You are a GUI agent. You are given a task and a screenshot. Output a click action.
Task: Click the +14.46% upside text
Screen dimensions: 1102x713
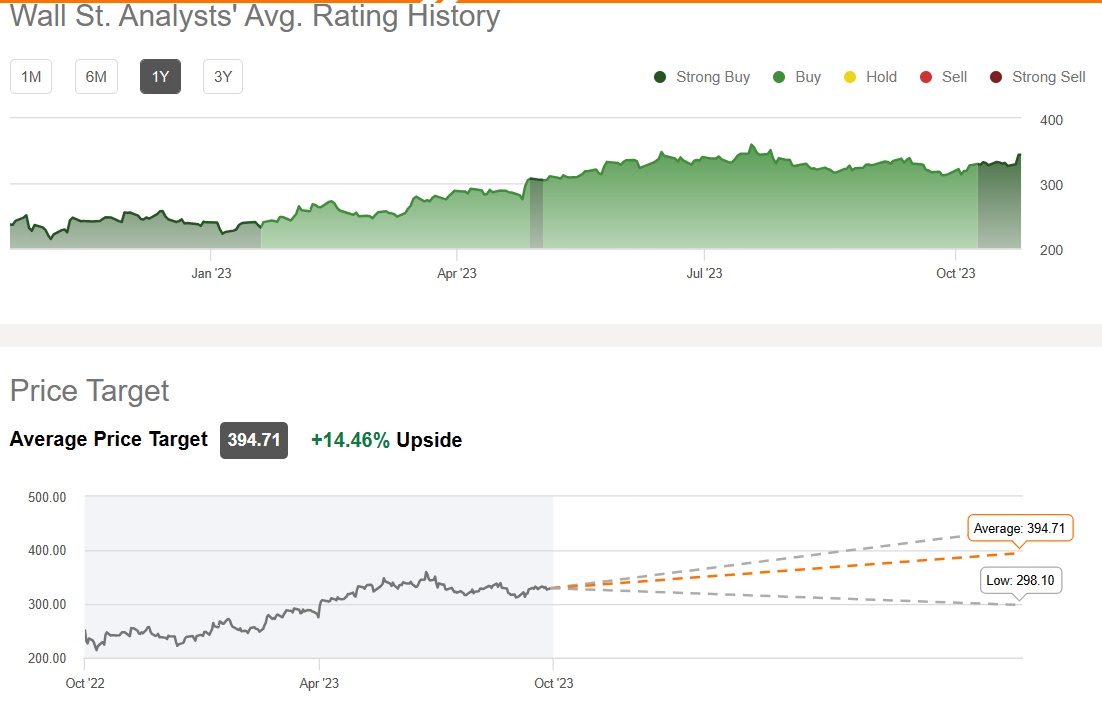click(x=350, y=440)
